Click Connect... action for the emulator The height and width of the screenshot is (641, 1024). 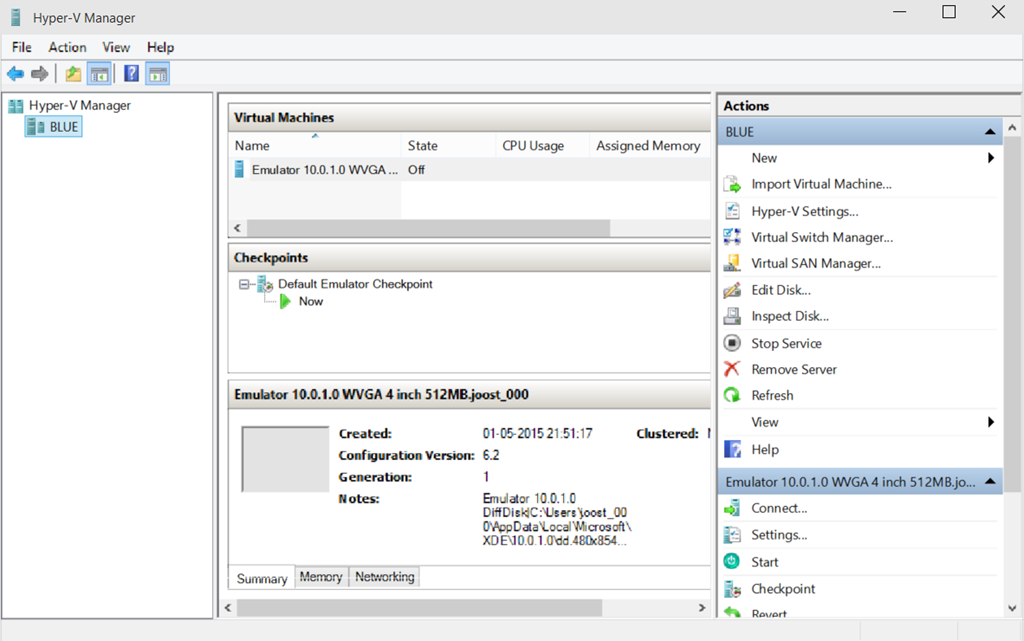[779, 508]
